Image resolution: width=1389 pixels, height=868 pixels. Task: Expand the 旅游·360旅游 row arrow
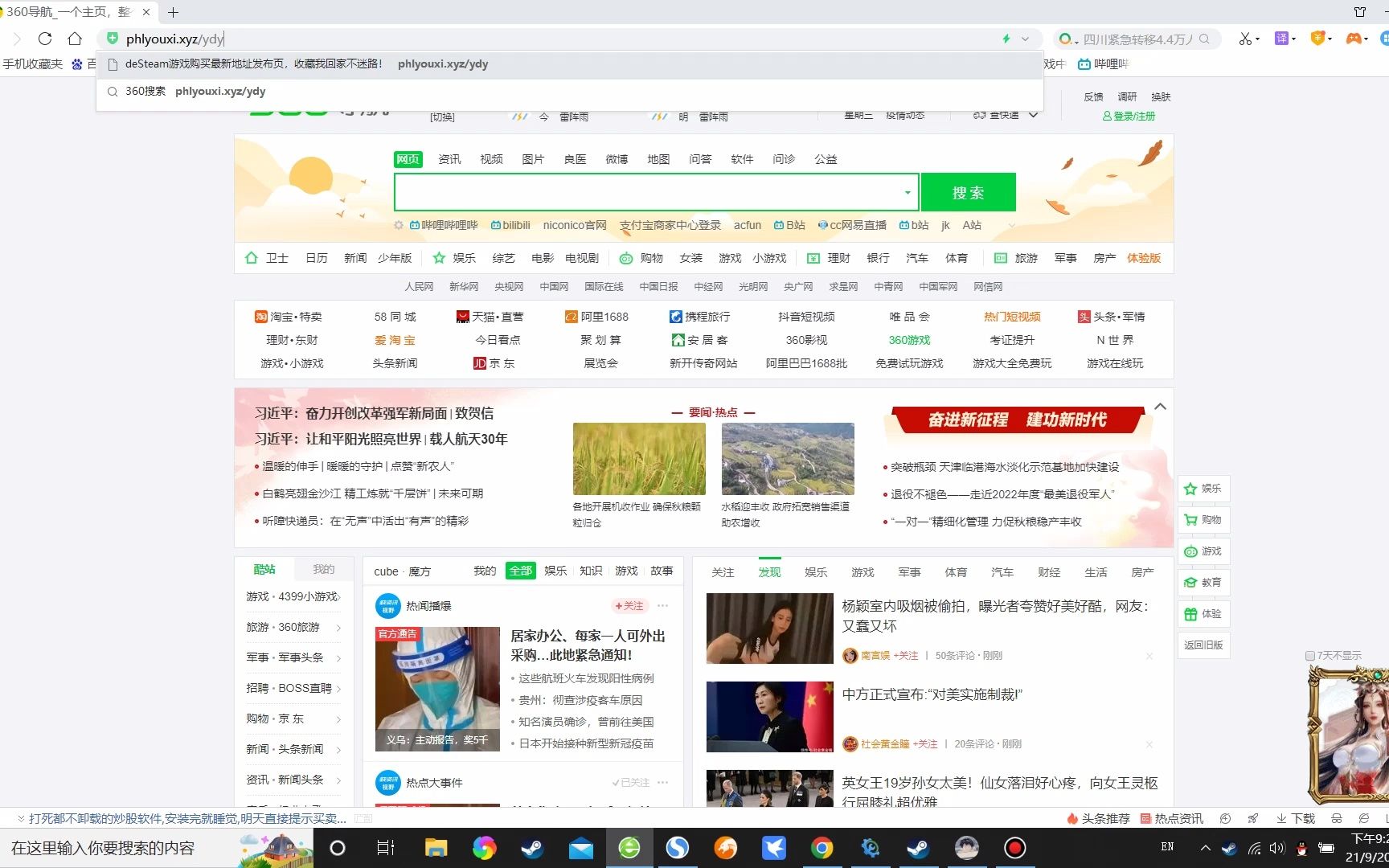[338, 628]
